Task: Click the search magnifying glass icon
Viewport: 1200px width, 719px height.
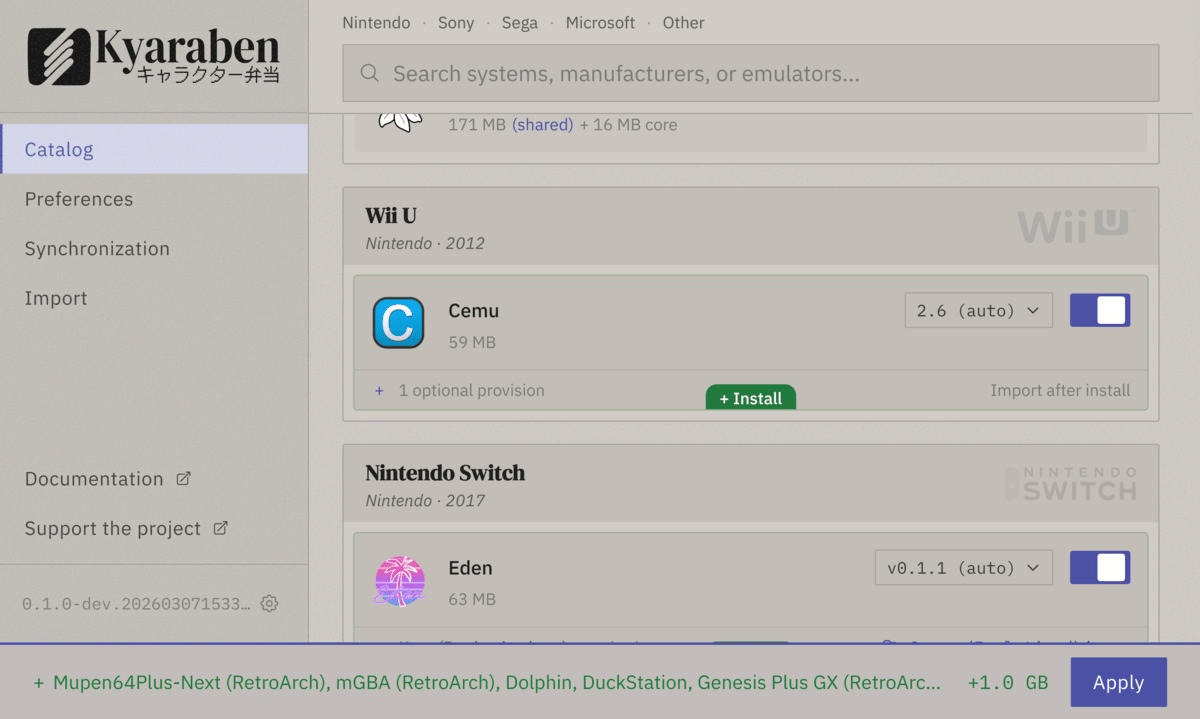Action: (369, 72)
